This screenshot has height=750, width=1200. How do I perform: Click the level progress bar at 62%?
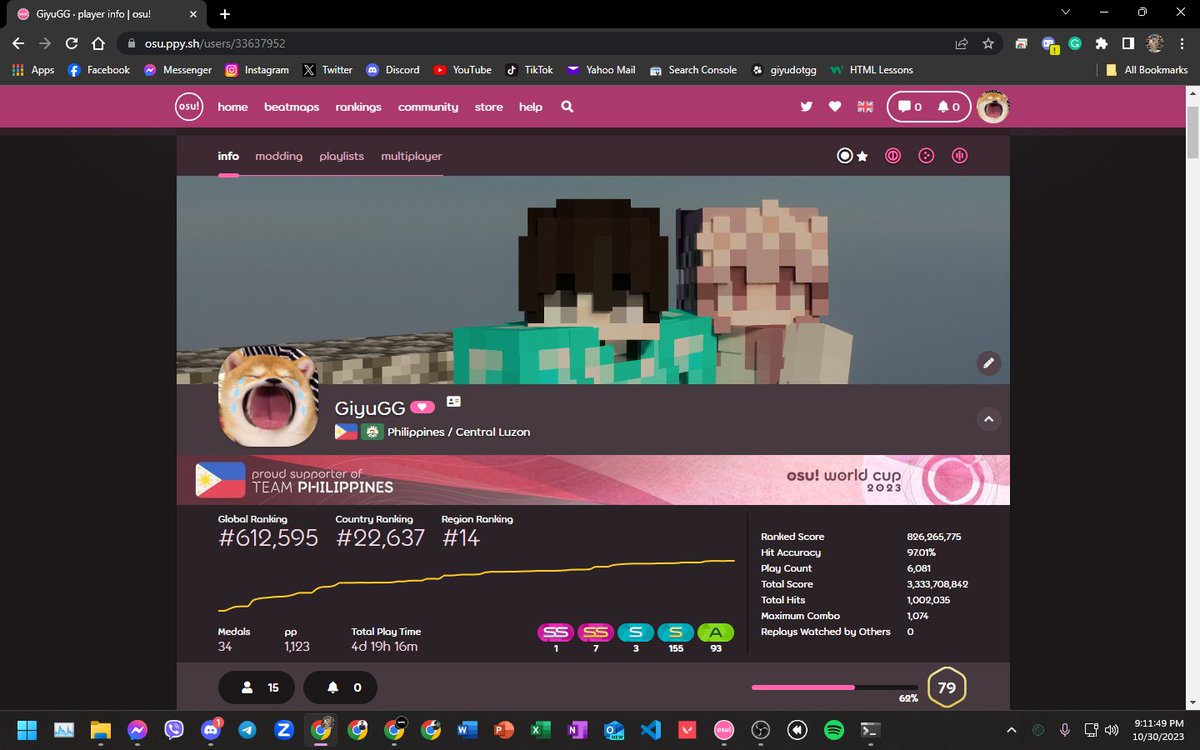[x=834, y=688]
